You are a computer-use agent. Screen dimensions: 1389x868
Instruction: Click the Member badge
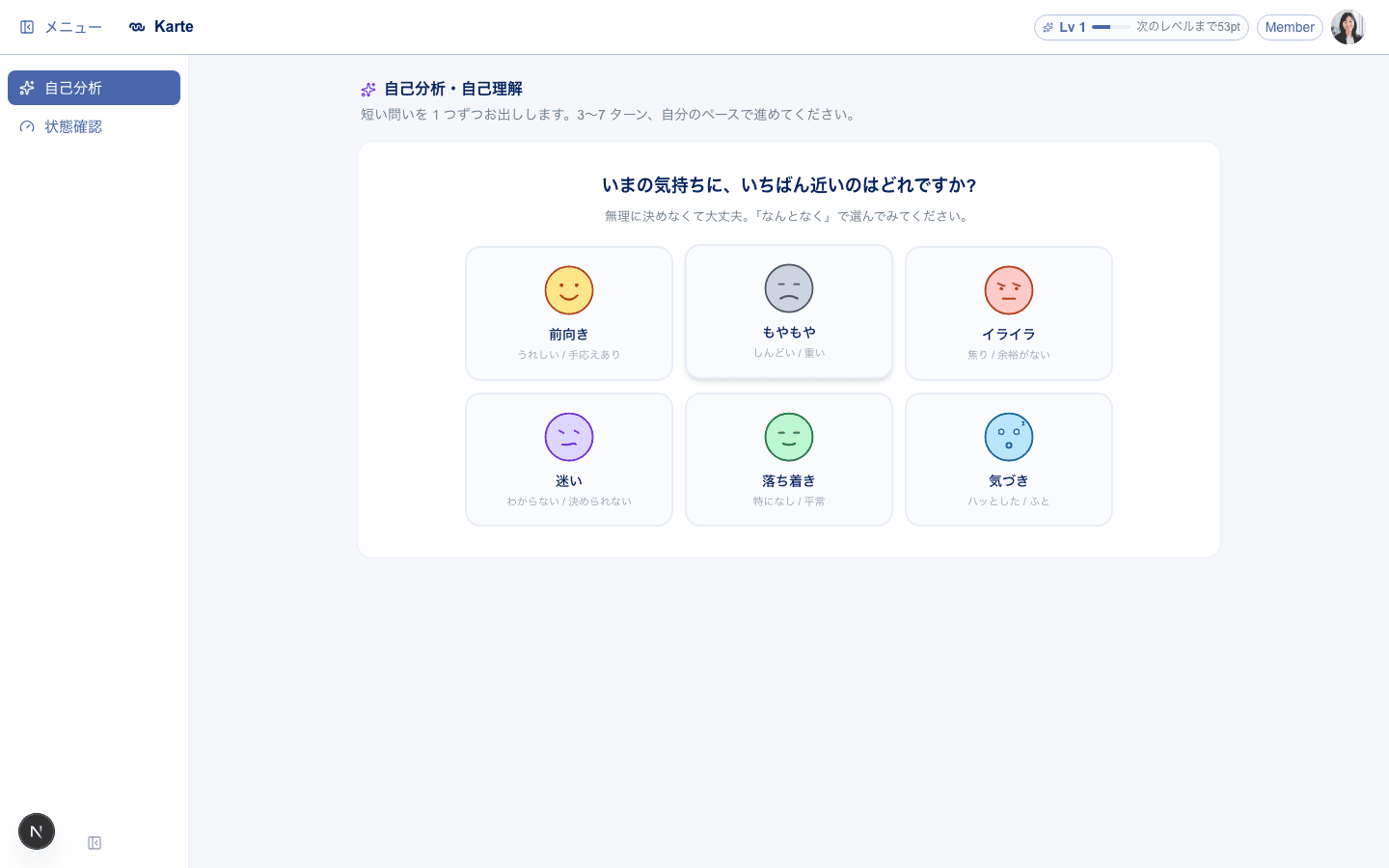(x=1290, y=27)
